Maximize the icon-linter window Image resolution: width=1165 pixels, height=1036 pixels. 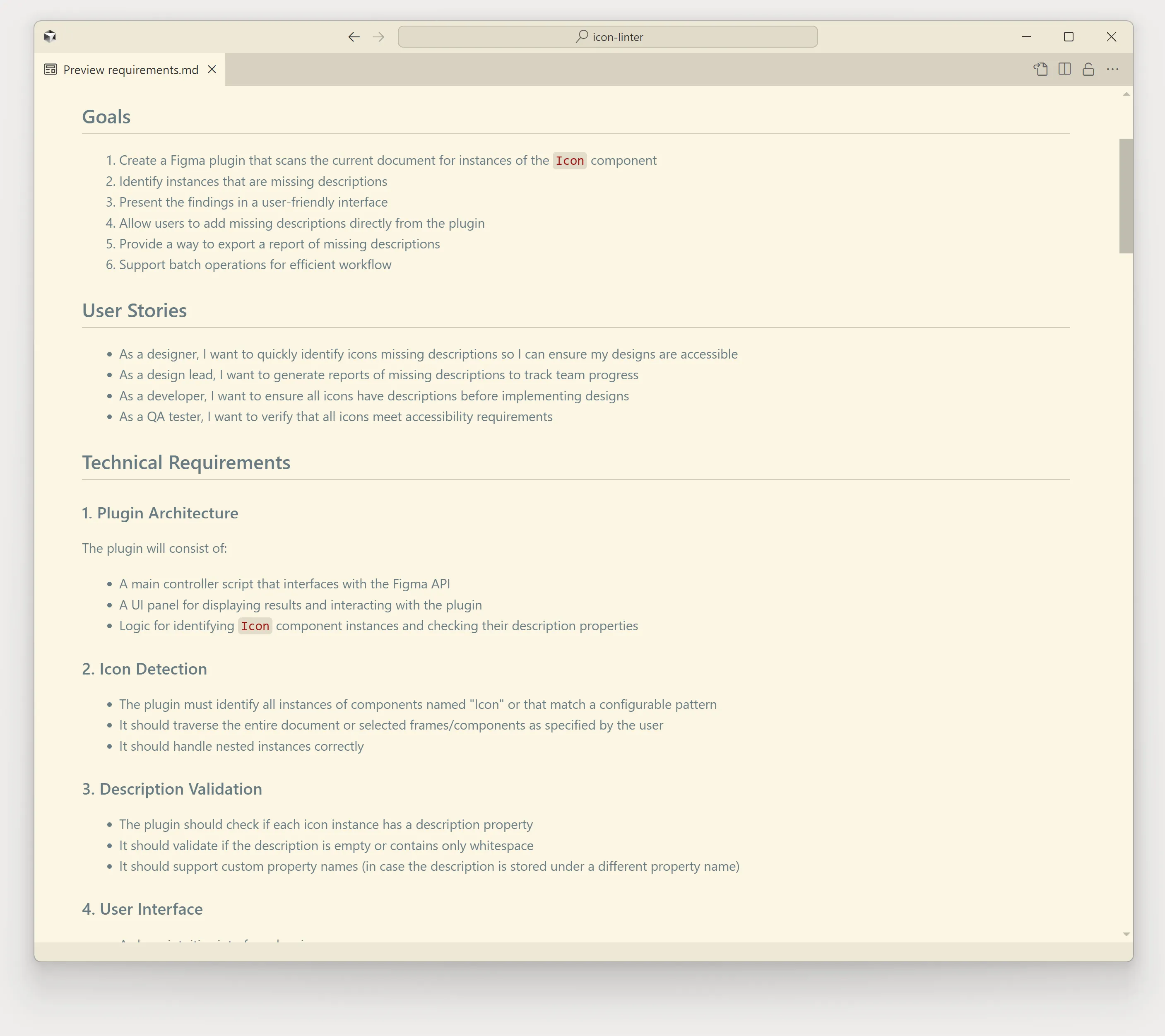(1069, 36)
